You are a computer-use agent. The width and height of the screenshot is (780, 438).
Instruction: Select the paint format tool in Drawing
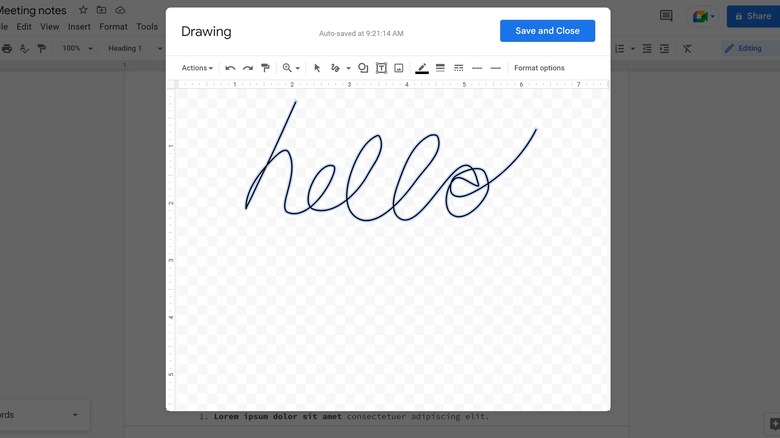(265, 68)
